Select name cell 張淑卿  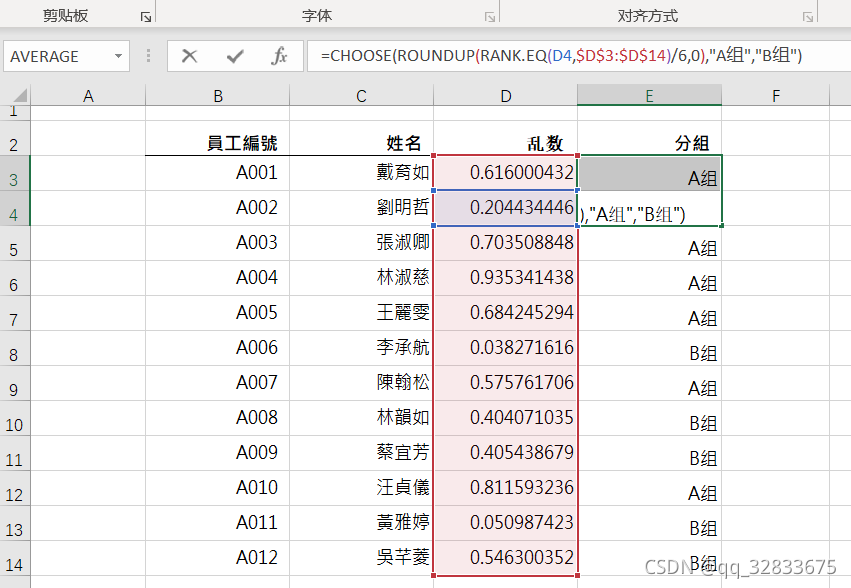361,243
